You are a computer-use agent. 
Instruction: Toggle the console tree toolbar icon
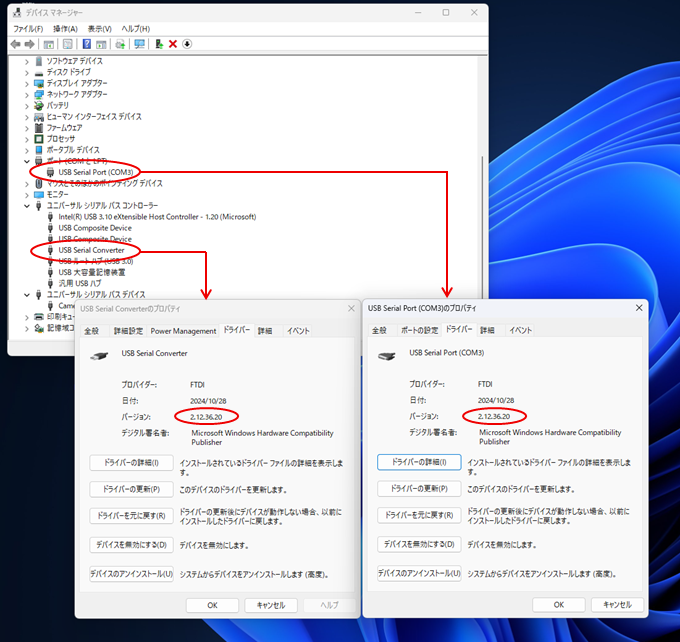point(49,44)
